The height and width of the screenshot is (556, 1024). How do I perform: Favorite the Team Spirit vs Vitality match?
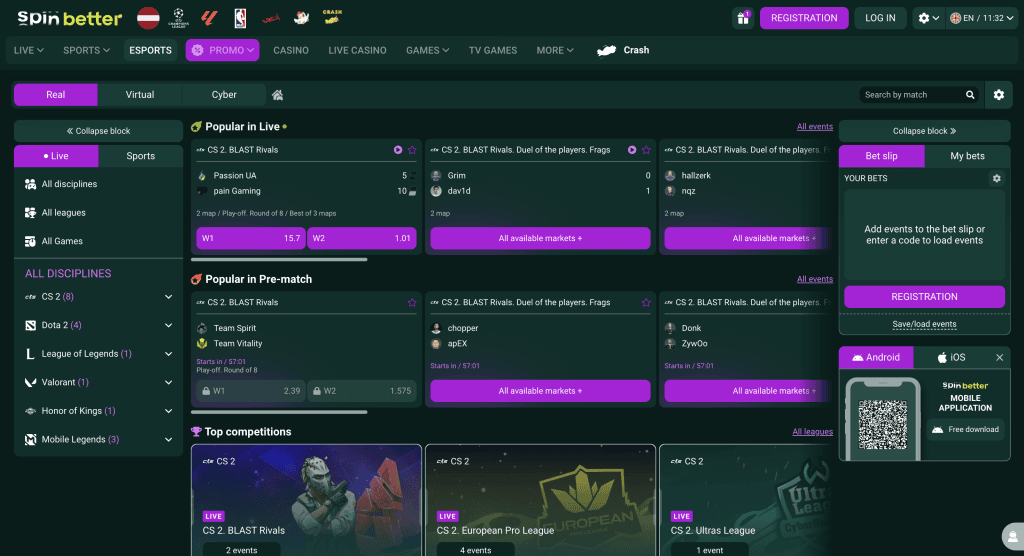pyautogui.click(x=412, y=303)
